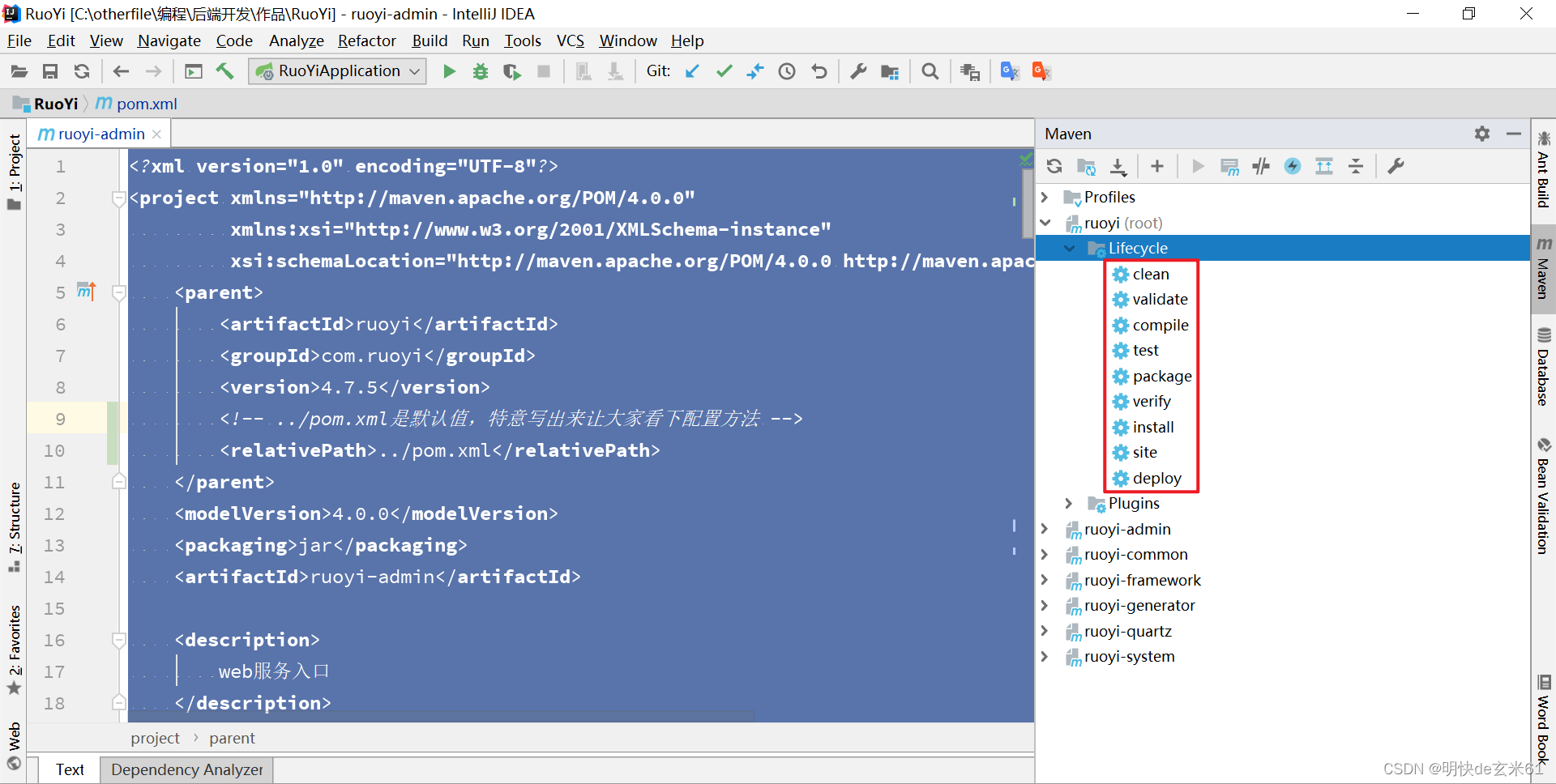Toggle the Web tool window
The width and height of the screenshot is (1556, 784).
(x=14, y=746)
